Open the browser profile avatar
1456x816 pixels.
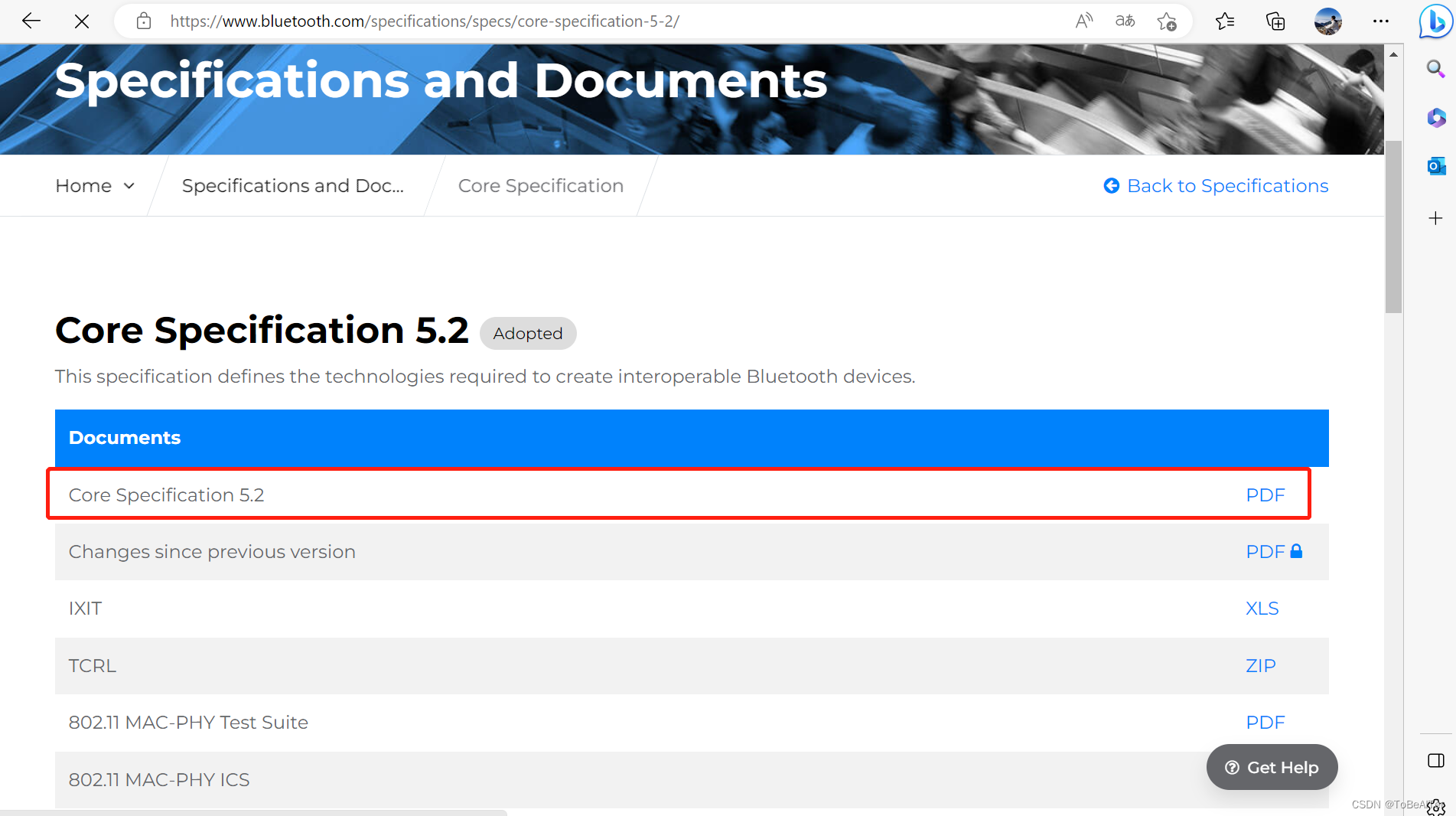(1328, 21)
